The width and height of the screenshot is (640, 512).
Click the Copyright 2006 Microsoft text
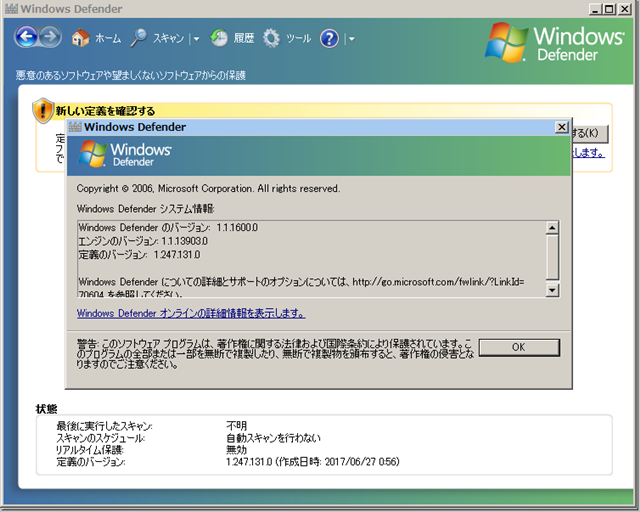pyautogui.click(x=208, y=189)
